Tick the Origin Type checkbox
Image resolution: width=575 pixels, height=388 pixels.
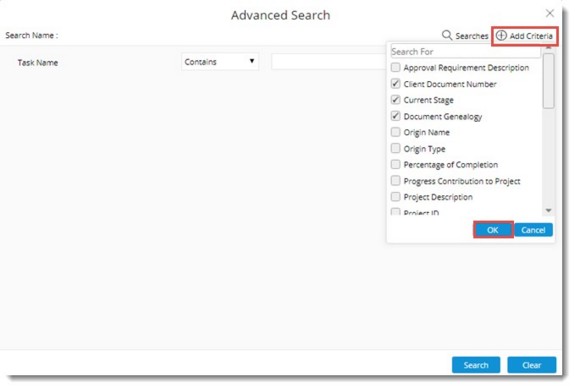[x=395, y=148]
